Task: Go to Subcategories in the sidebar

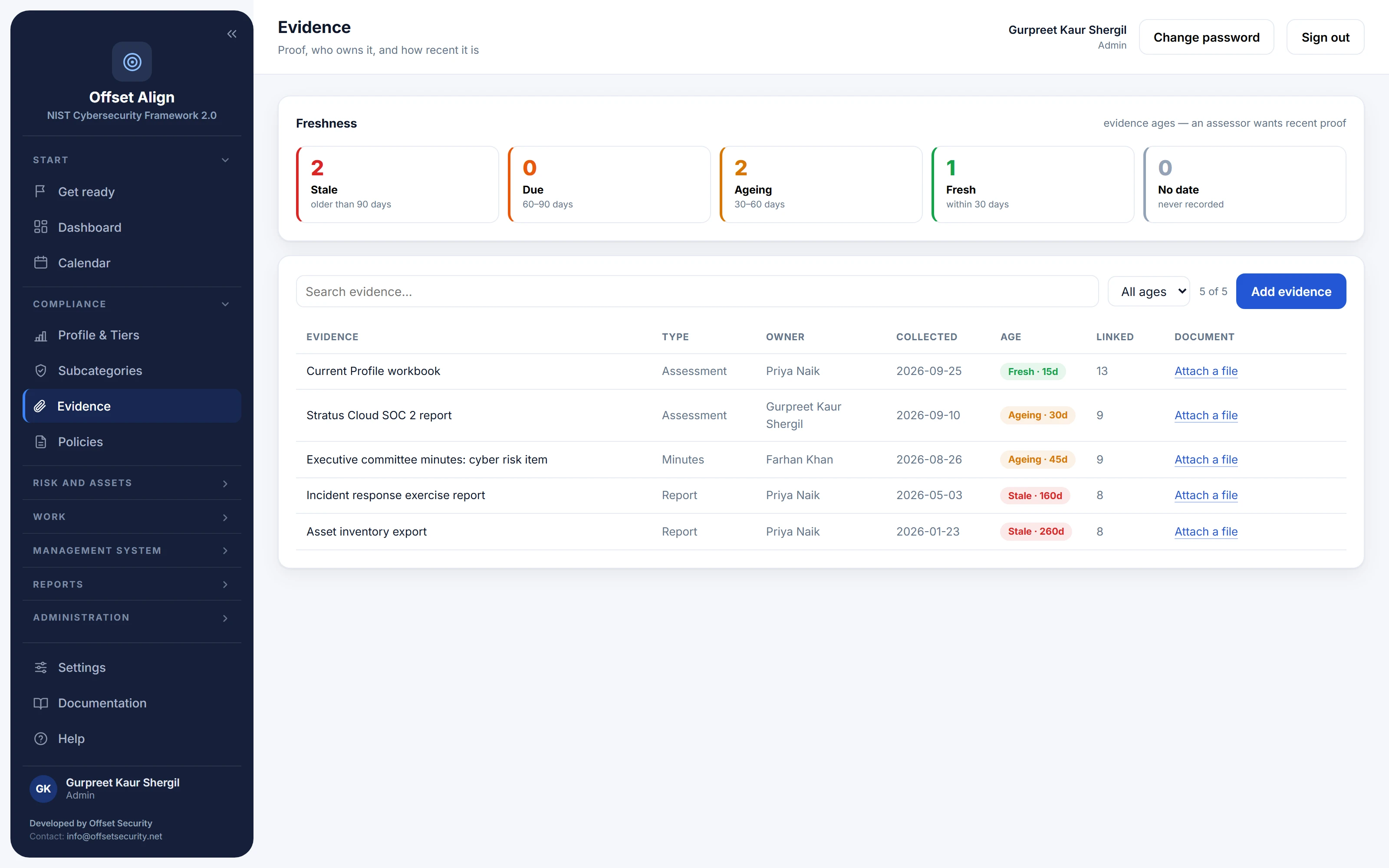Action: point(132,371)
